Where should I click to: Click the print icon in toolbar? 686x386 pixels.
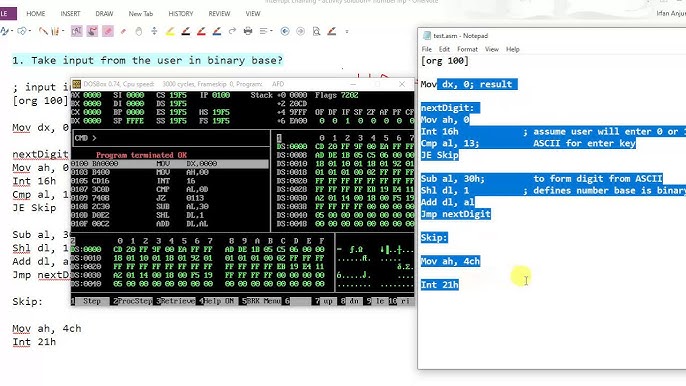[248, 31]
